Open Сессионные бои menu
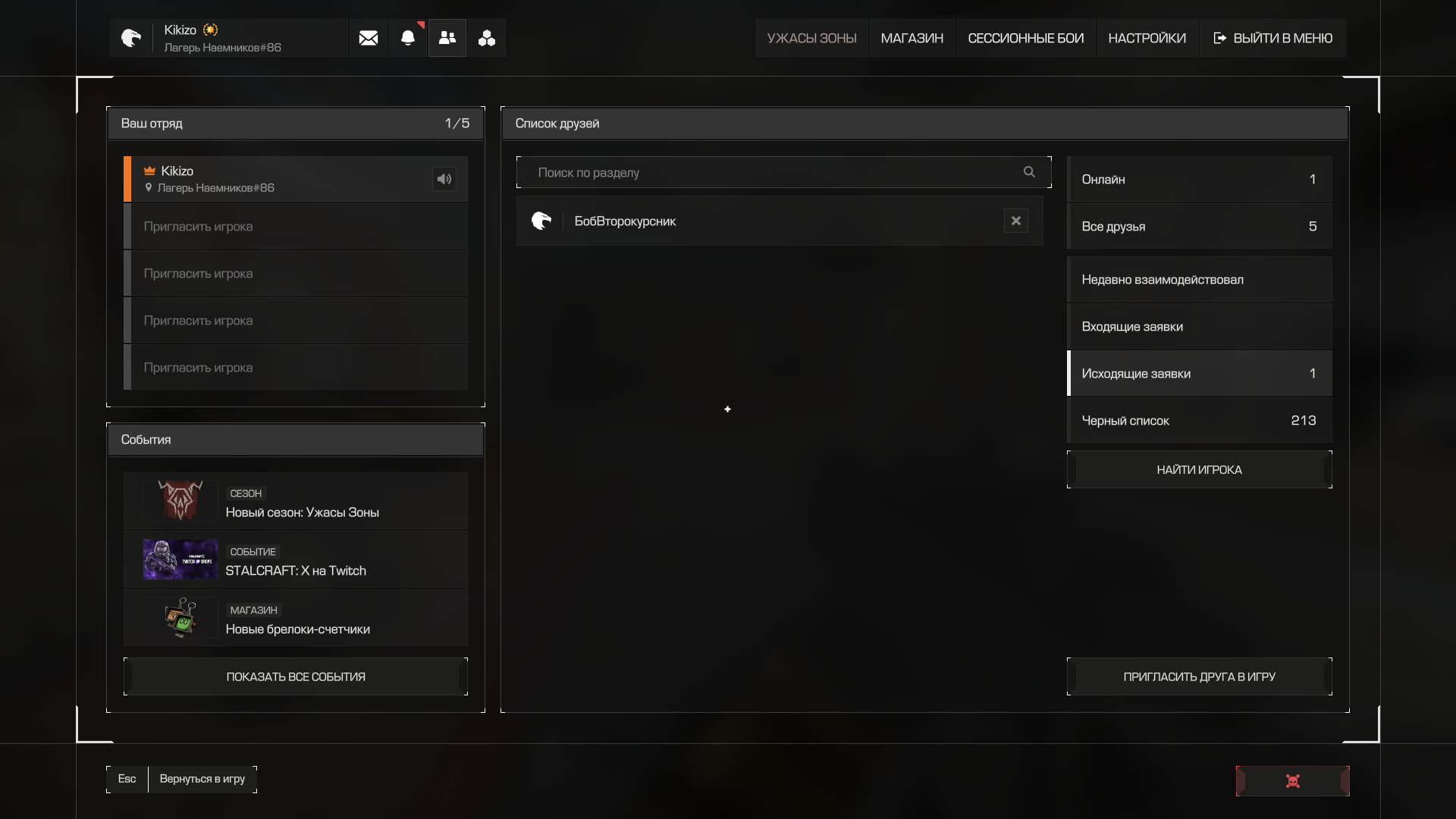 coord(1026,38)
